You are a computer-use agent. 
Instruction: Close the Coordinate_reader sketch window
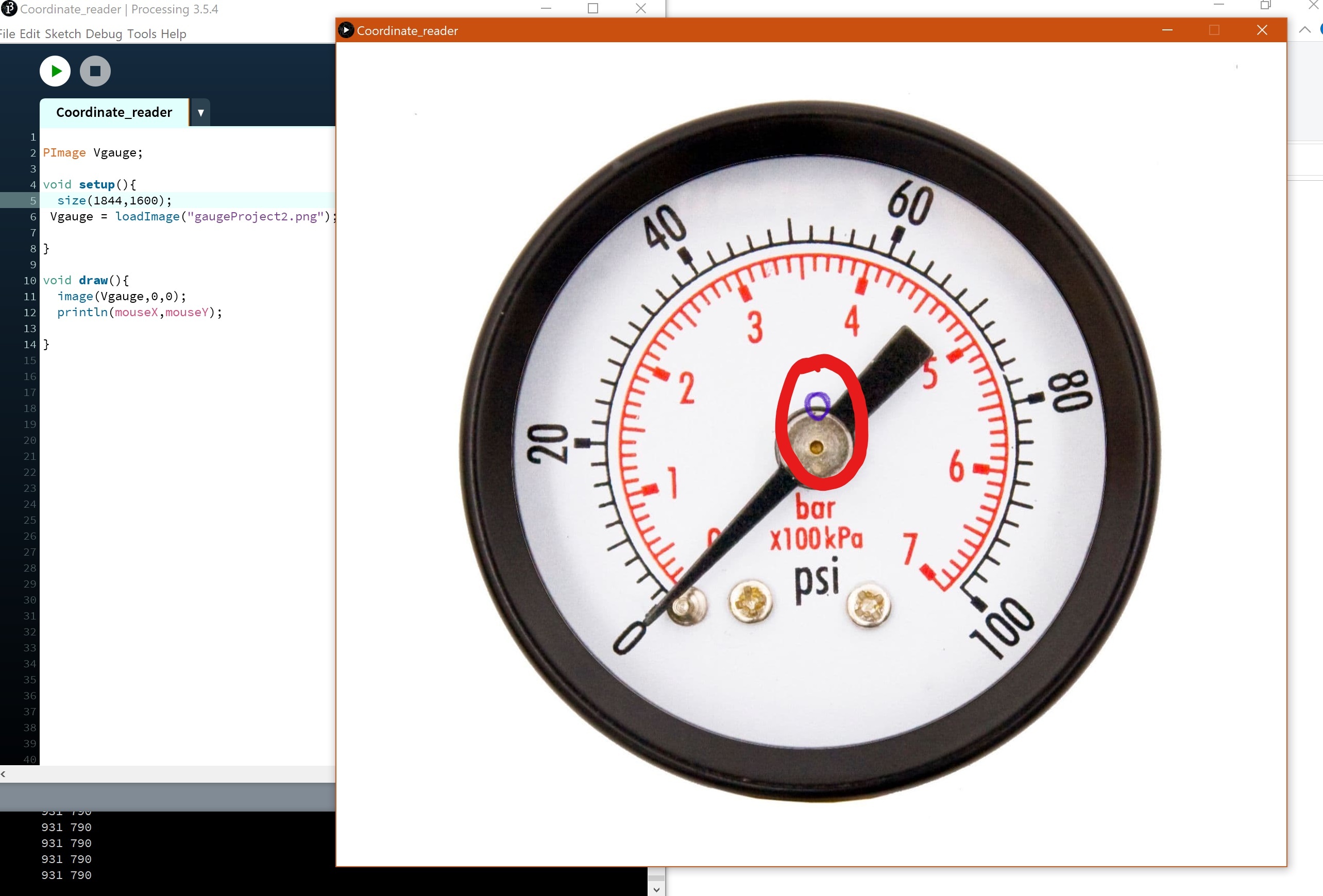click(x=1262, y=30)
